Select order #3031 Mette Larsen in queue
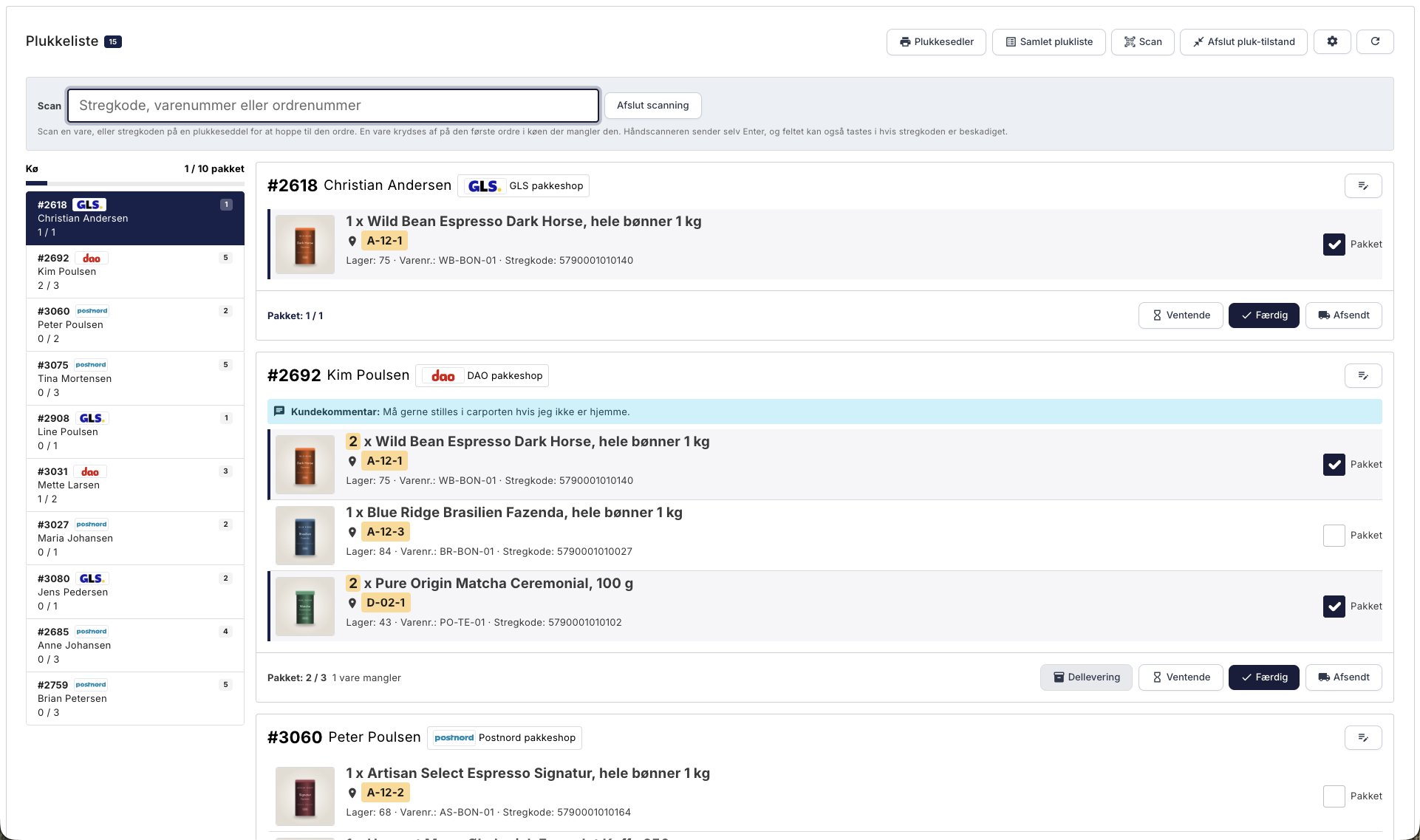The height and width of the screenshot is (840, 1420). [x=135, y=485]
